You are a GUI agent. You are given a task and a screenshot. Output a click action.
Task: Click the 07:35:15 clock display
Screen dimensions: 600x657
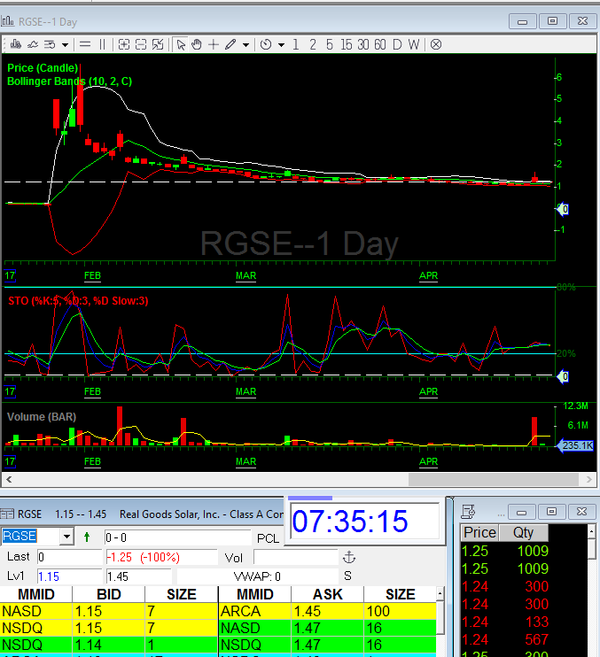pos(364,521)
